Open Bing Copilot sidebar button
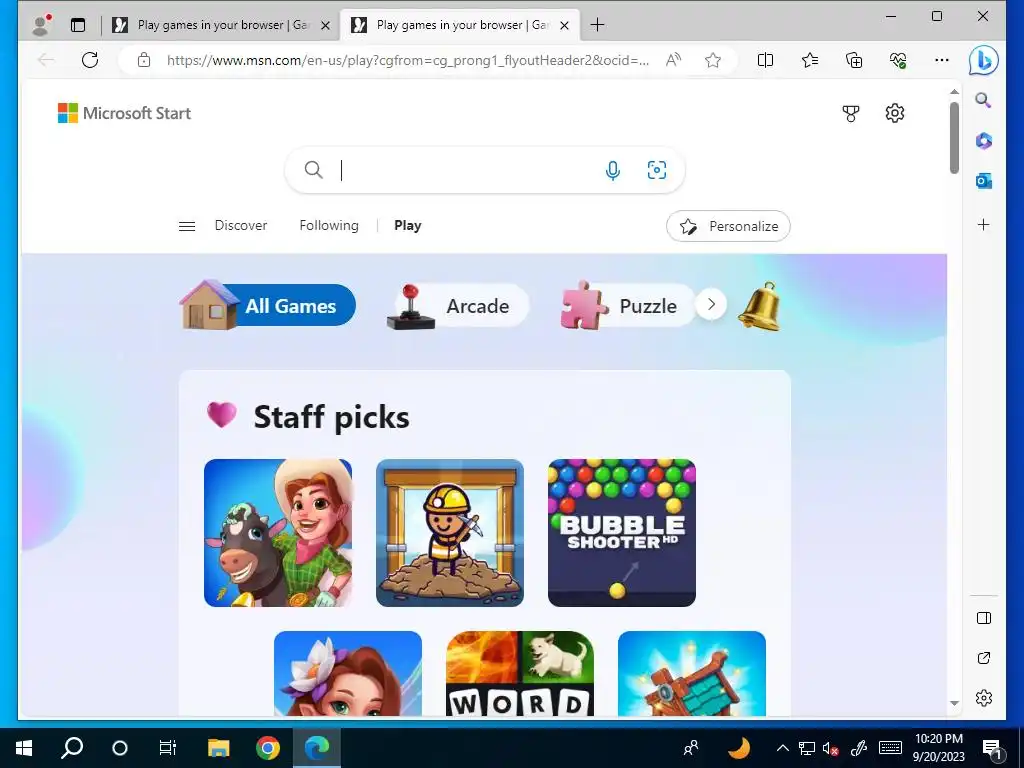 pos(984,61)
